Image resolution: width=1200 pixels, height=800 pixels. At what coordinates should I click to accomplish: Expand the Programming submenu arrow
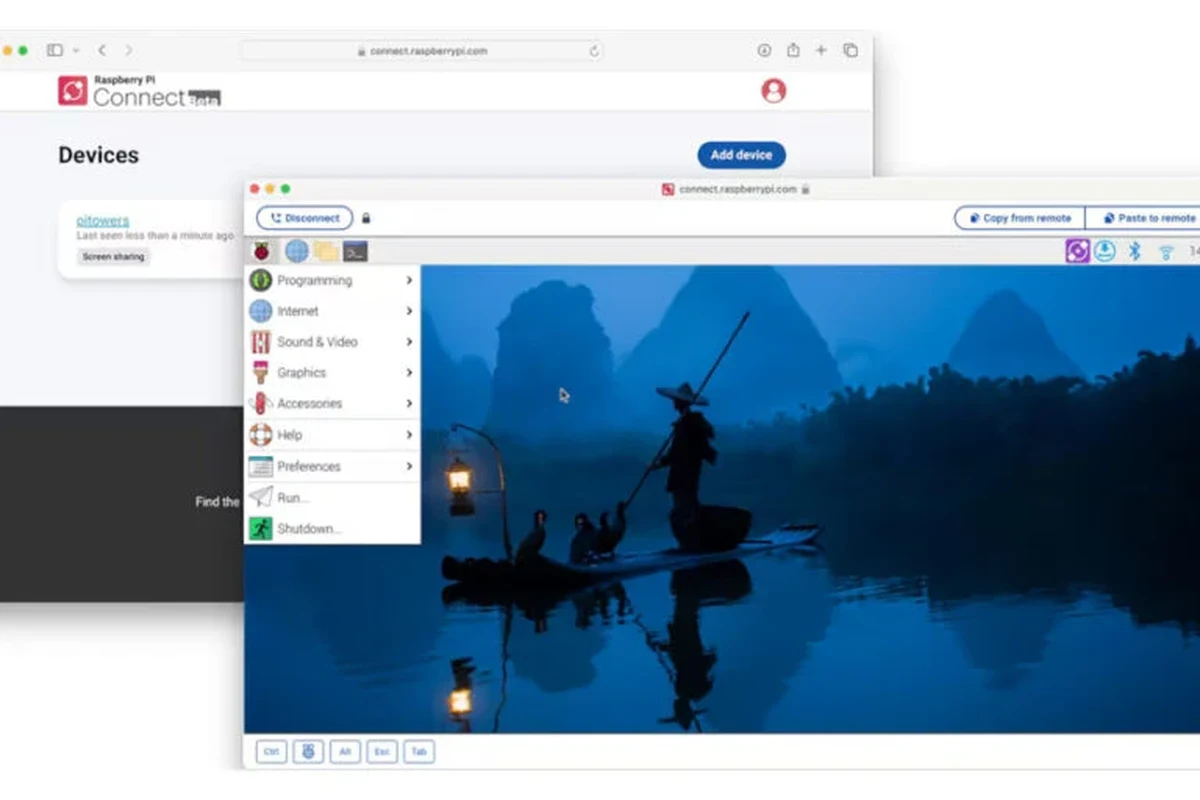[x=409, y=281]
